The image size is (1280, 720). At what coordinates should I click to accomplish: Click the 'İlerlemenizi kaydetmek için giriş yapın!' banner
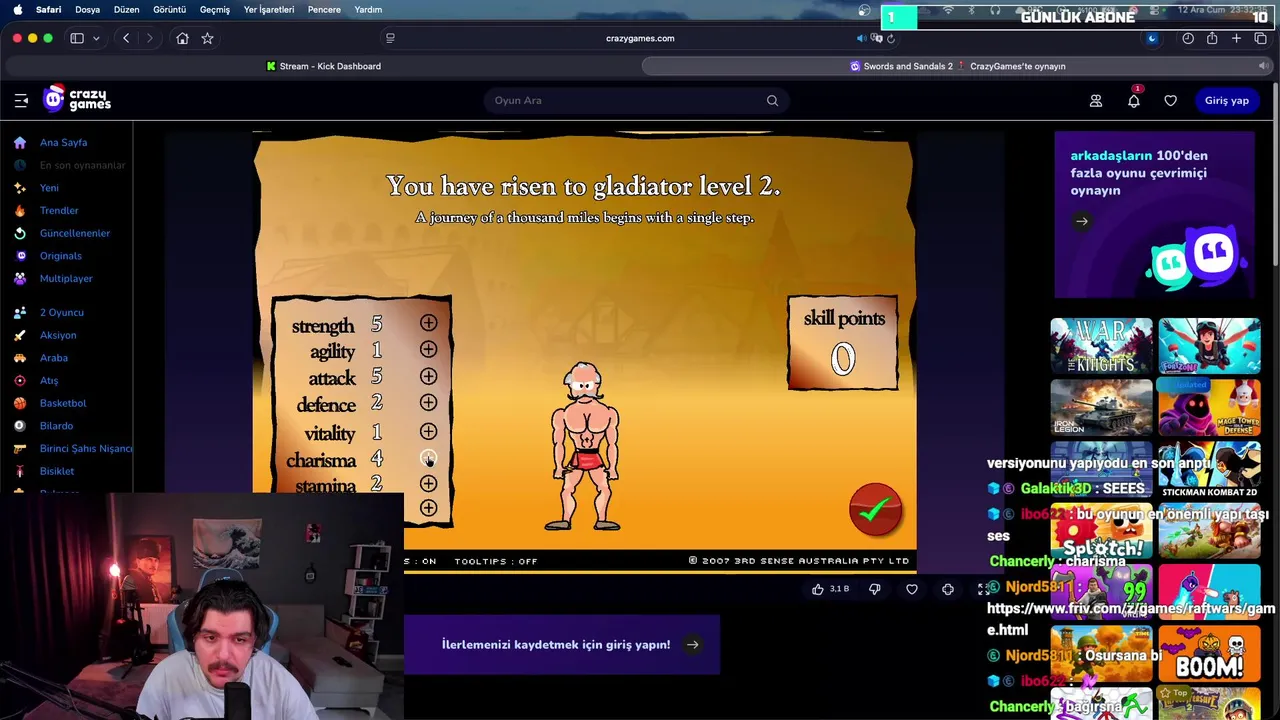[562, 644]
